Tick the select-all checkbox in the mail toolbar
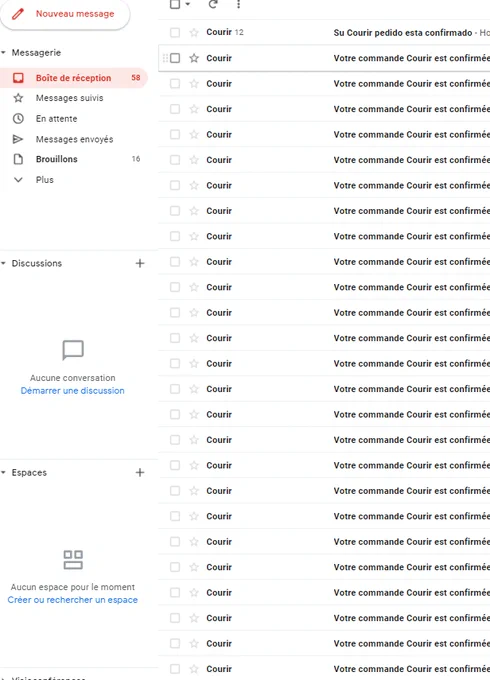The width and height of the screenshot is (490, 680). [x=175, y=4]
